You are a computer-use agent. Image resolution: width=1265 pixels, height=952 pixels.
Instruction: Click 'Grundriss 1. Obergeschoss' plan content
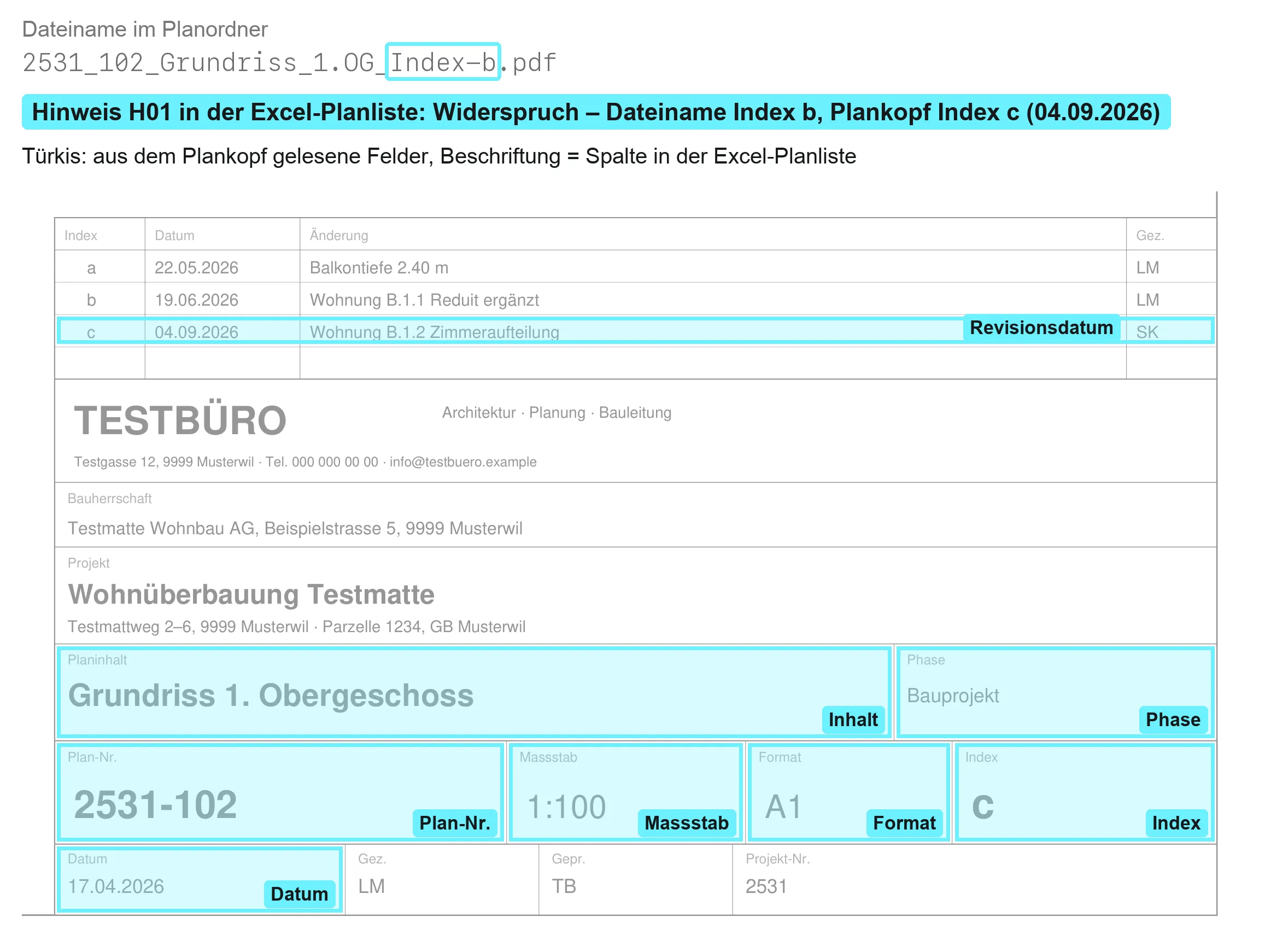[271, 696]
